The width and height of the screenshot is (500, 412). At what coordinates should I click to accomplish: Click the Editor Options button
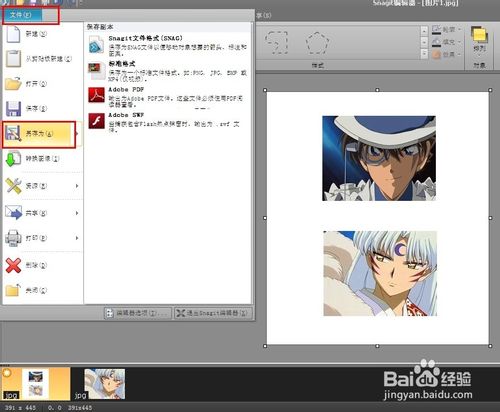click(x=138, y=313)
